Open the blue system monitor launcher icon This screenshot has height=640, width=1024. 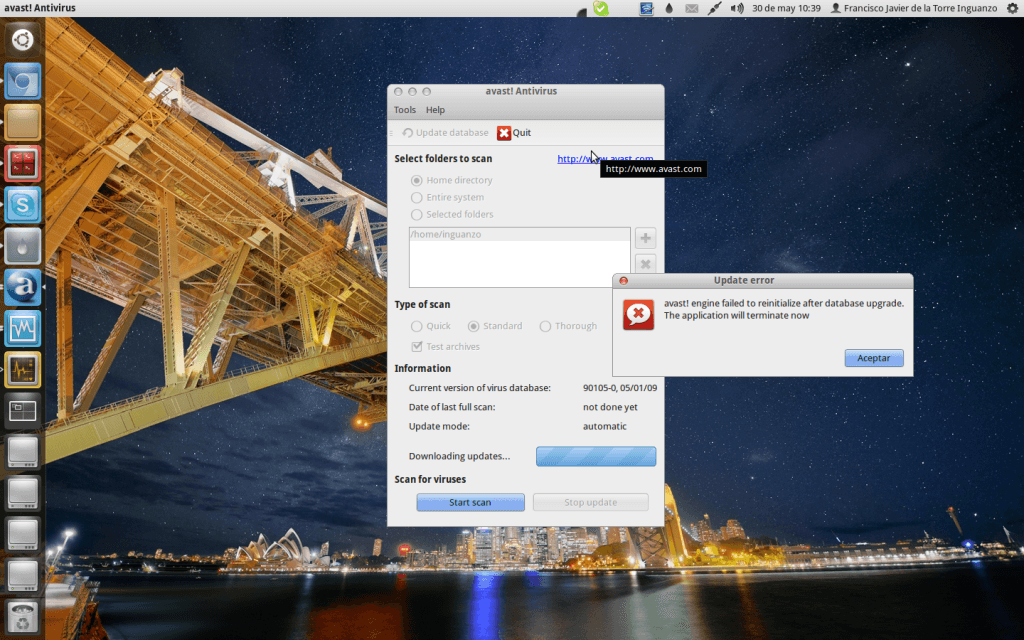pyautogui.click(x=22, y=328)
